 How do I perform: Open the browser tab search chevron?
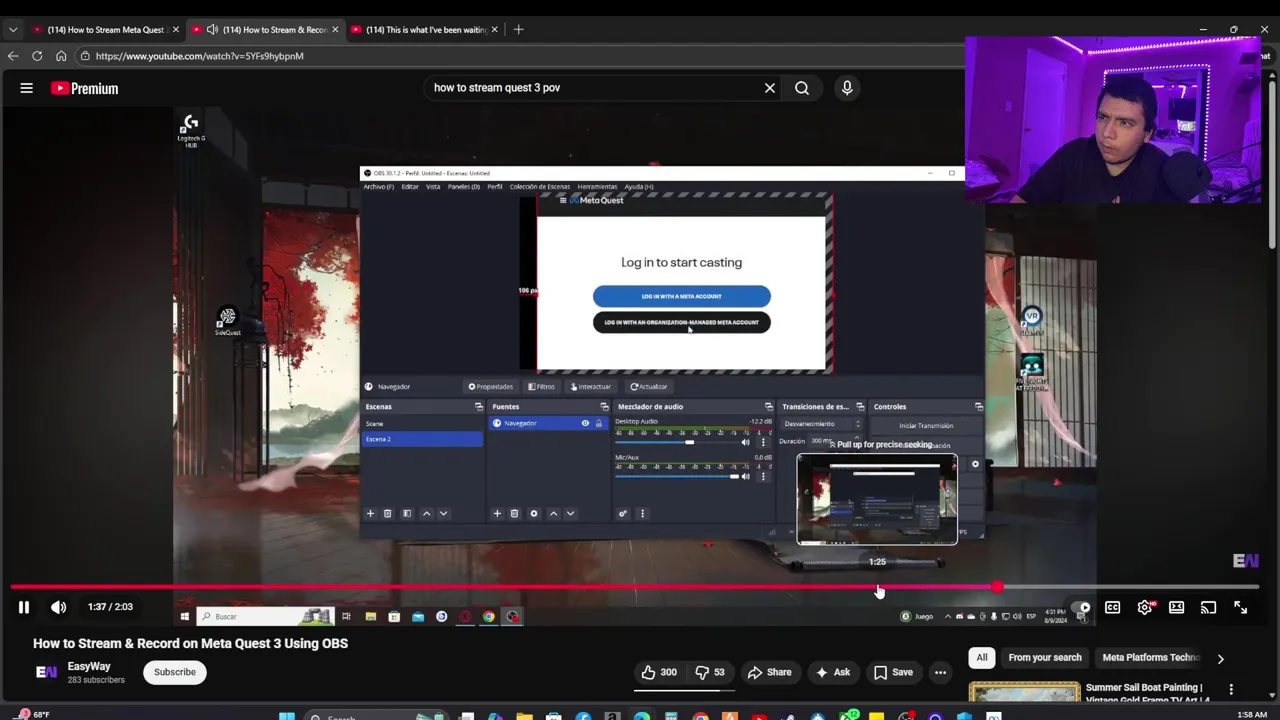[13, 29]
